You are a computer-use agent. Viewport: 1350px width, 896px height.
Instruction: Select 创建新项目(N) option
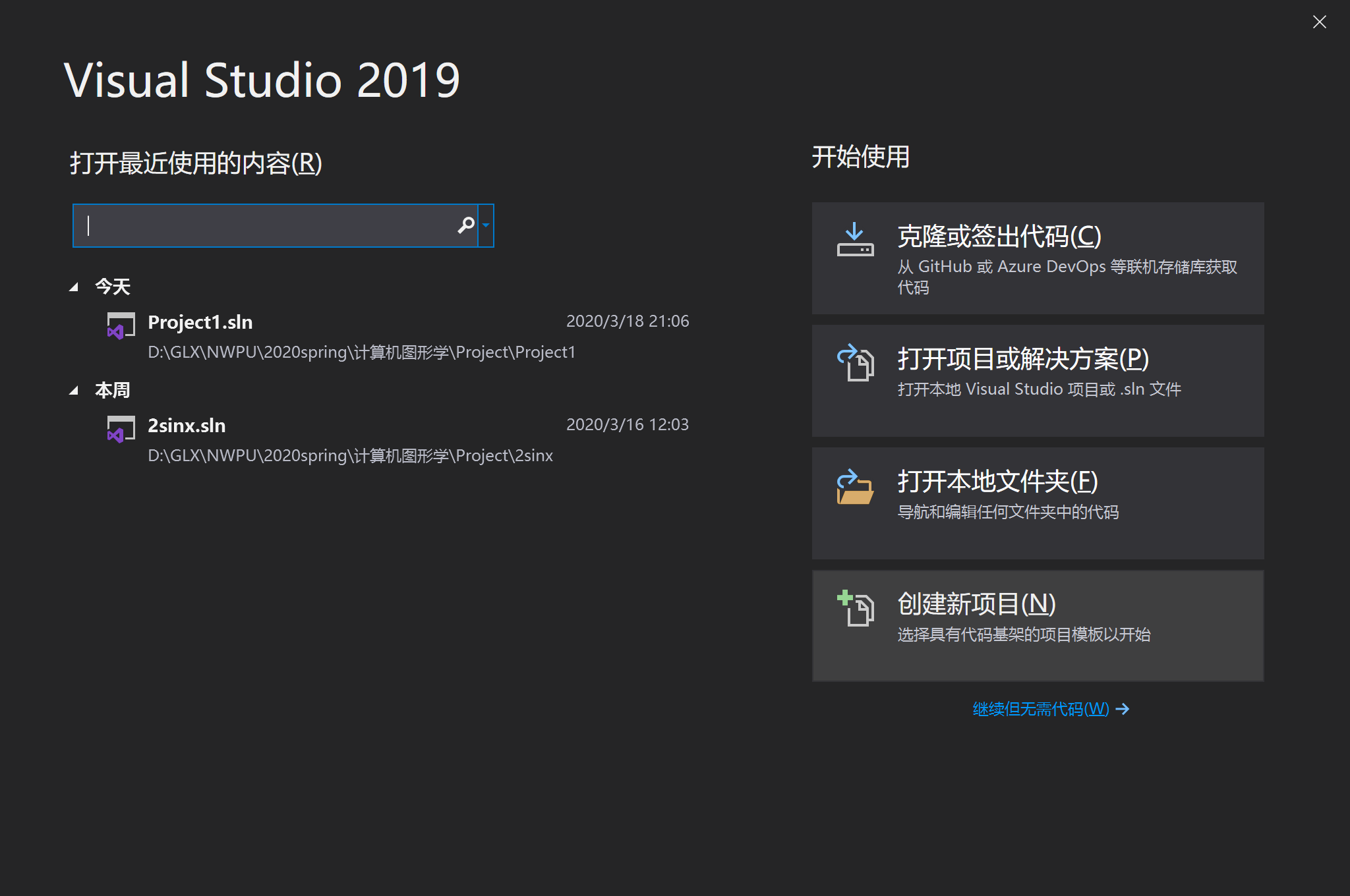pos(1038,626)
